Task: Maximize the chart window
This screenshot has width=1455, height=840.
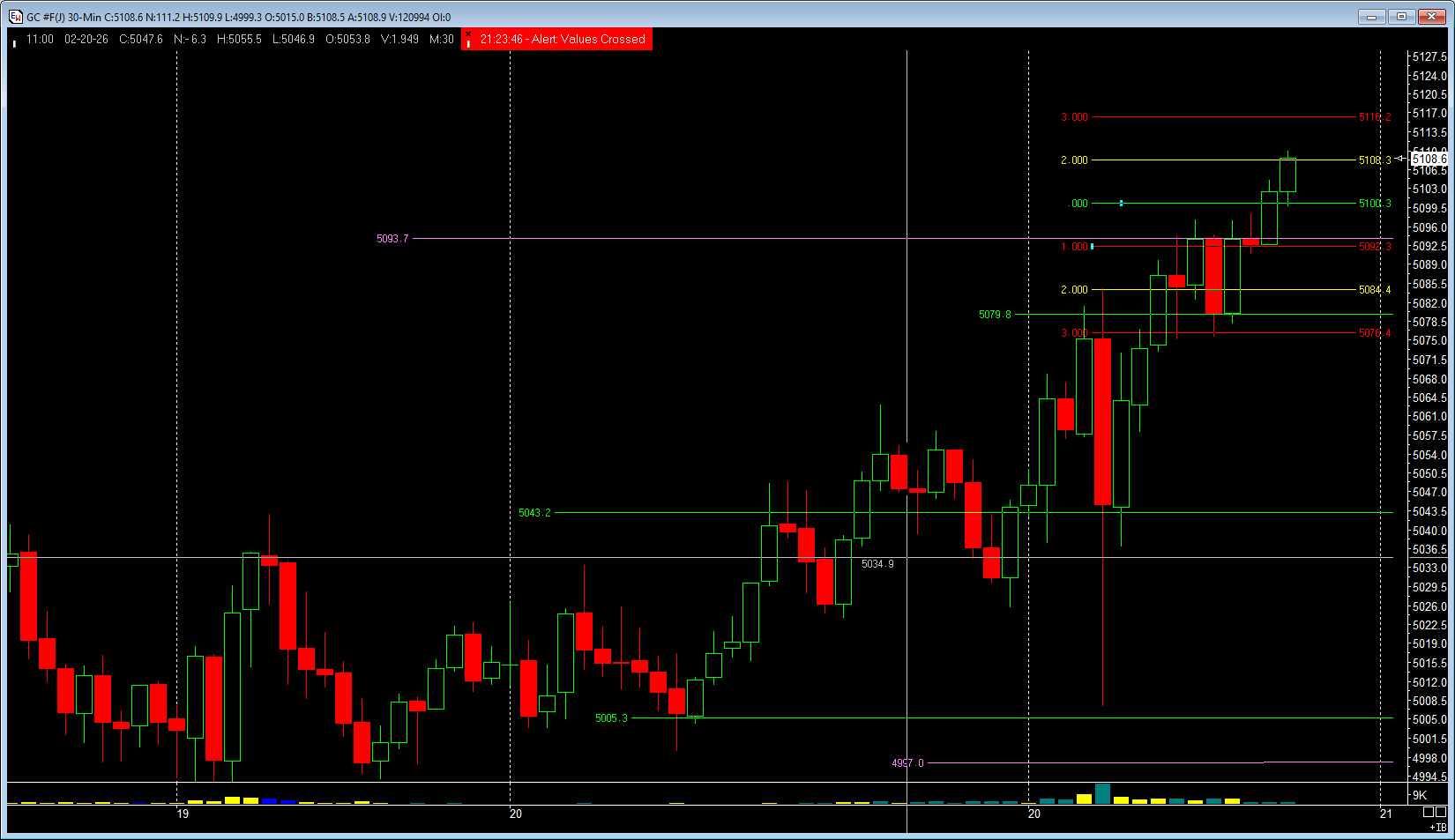Action: pos(1401,17)
